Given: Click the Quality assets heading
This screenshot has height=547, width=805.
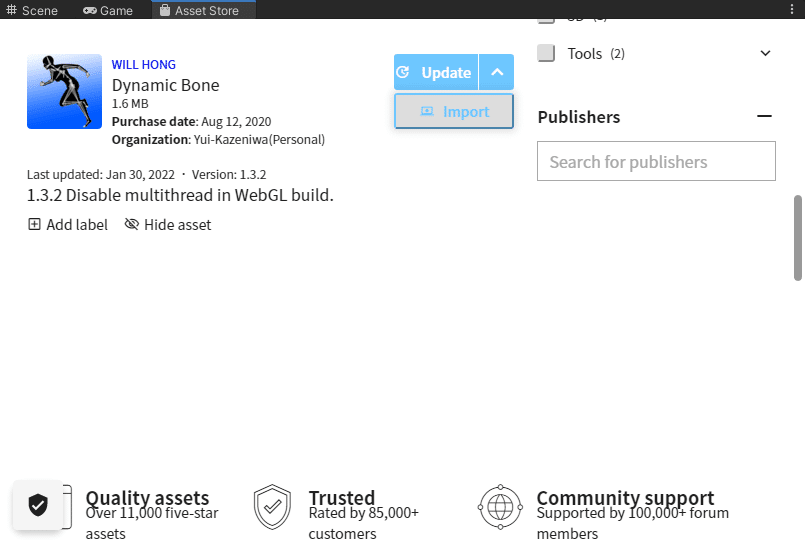Looking at the screenshot, I should tap(147, 497).
